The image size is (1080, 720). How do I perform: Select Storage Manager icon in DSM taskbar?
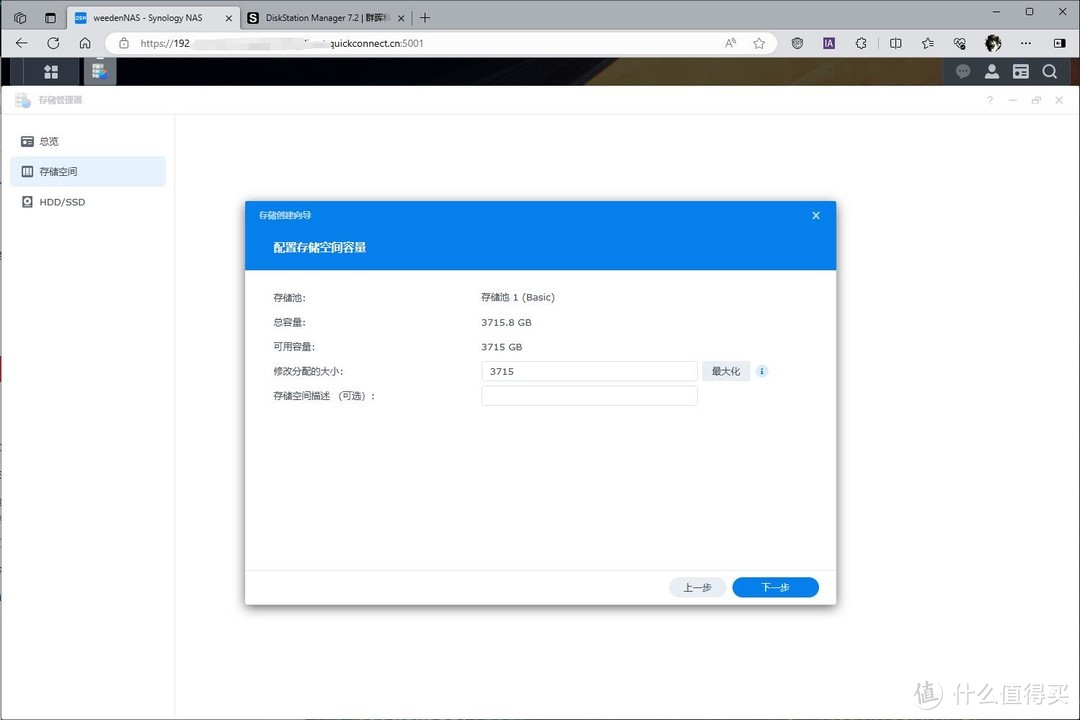click(x=100, y=72)
